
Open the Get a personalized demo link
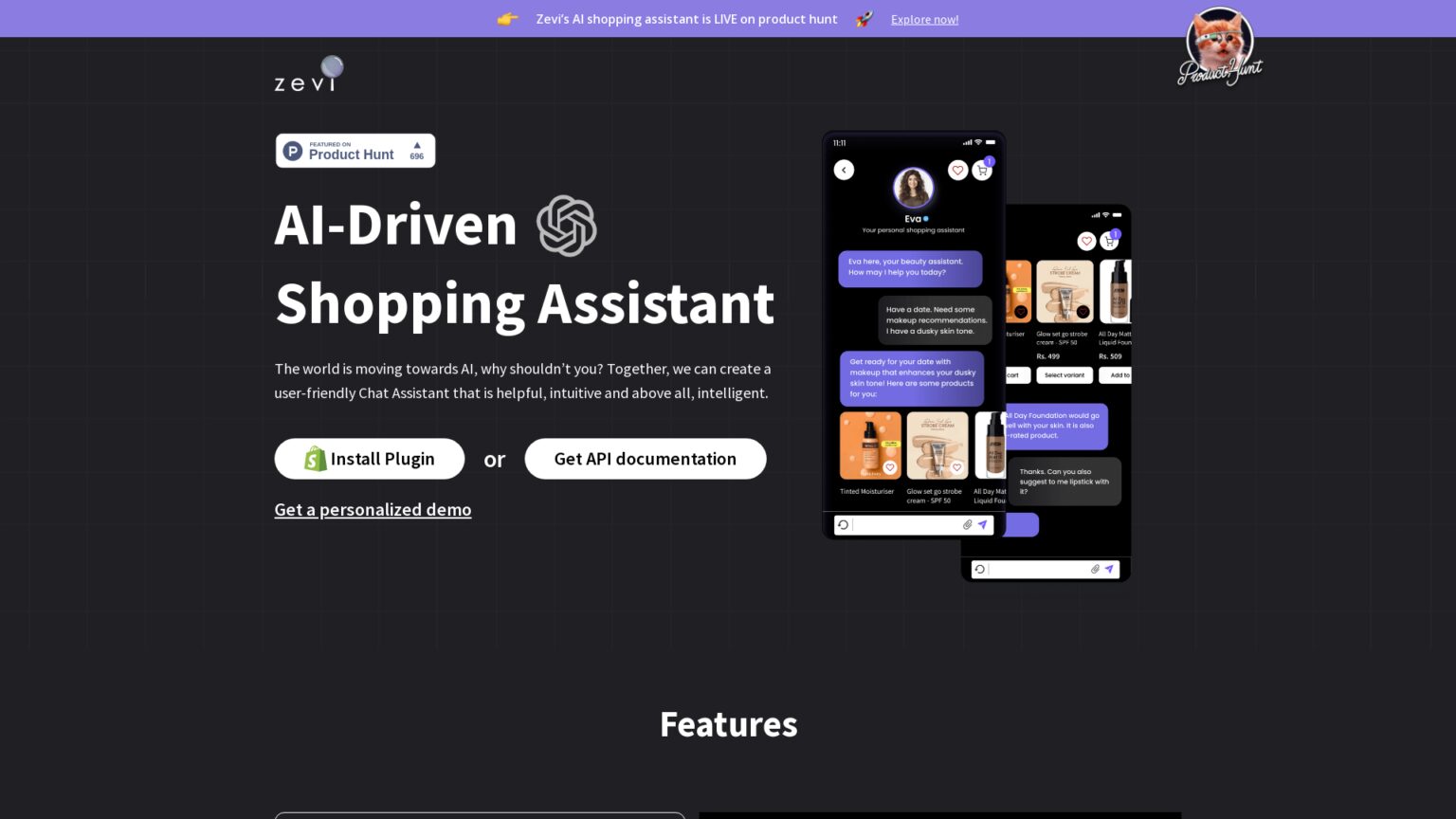point(373,510)
